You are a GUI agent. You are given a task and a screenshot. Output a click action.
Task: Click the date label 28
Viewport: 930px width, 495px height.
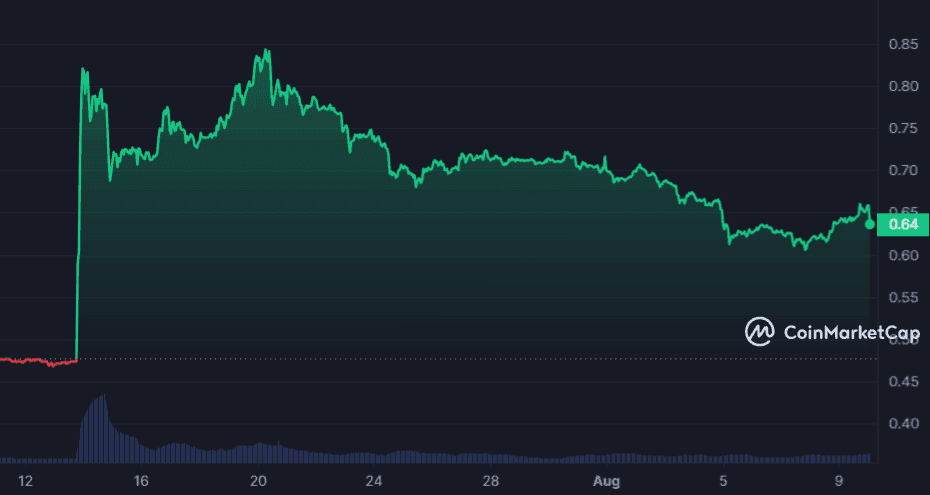pos(489,480)
